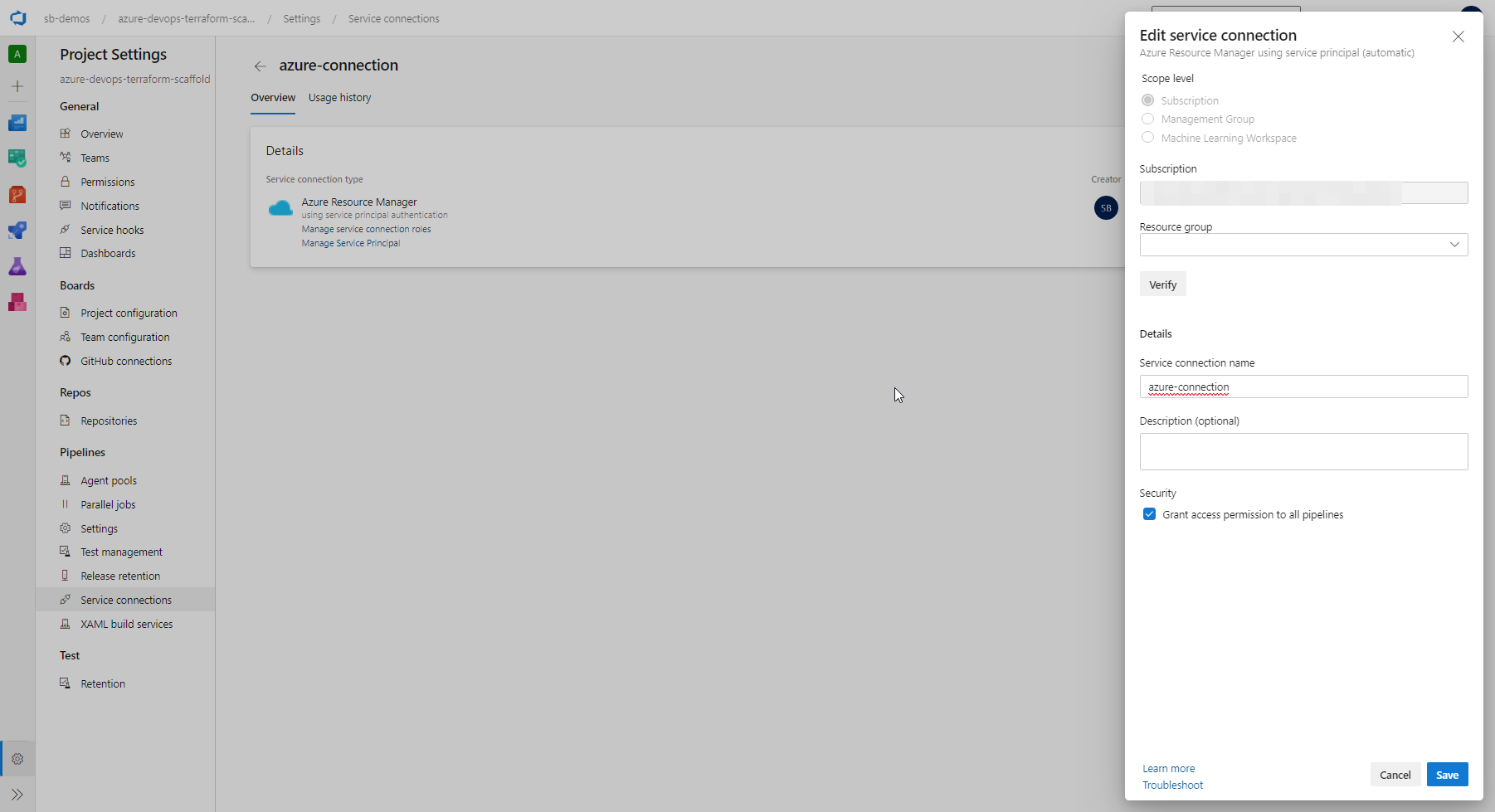Open Team configuration under Boards
Viewport: 1495px width, 812px height.
pyautogui.click(x=125, y=337)
